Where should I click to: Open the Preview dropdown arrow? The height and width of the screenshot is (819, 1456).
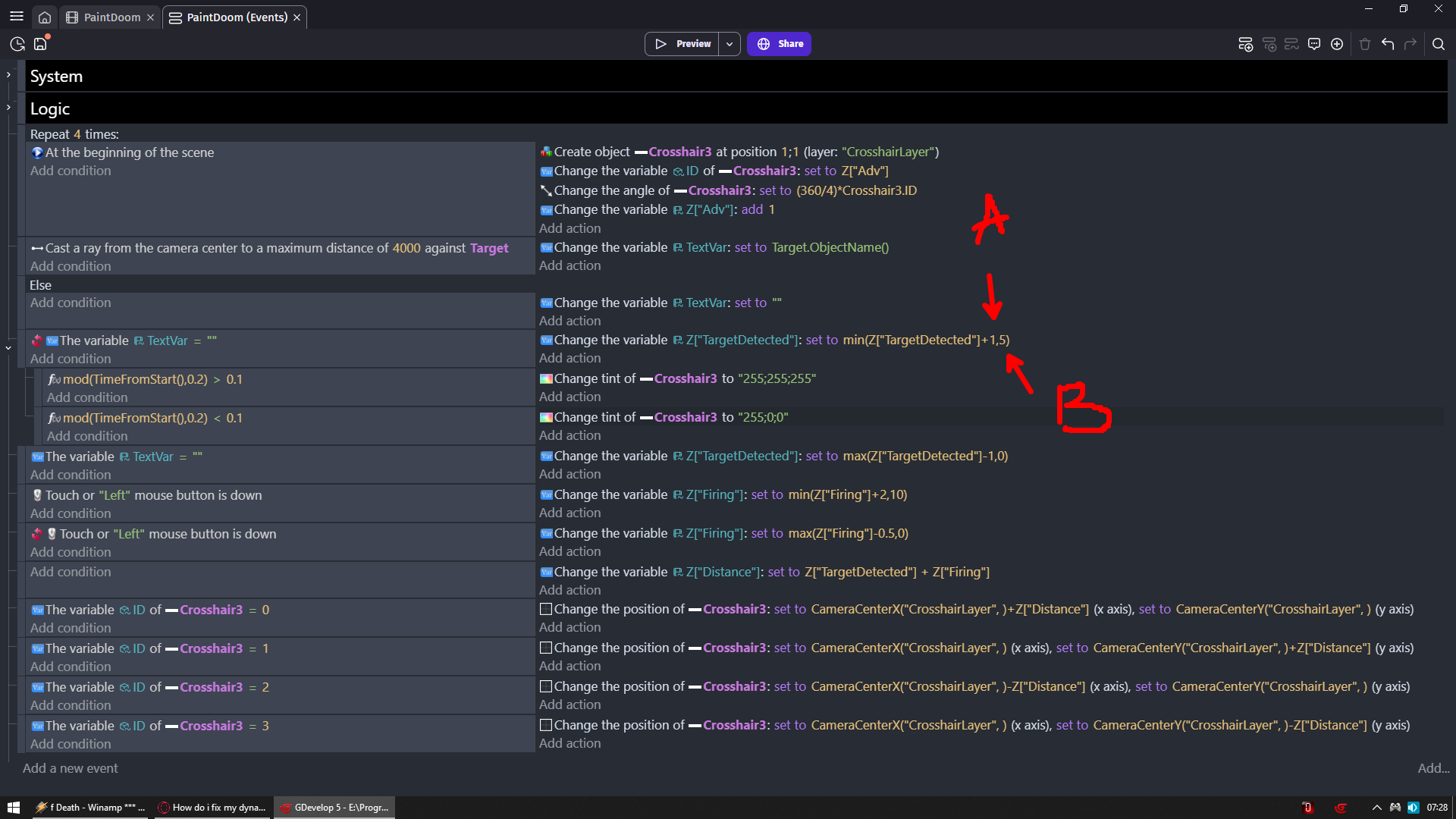click(x=729, y=44)
